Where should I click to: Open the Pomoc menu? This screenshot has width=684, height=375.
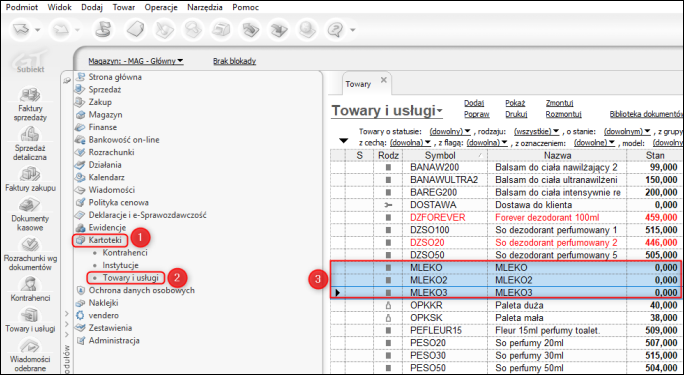(246, 7)
